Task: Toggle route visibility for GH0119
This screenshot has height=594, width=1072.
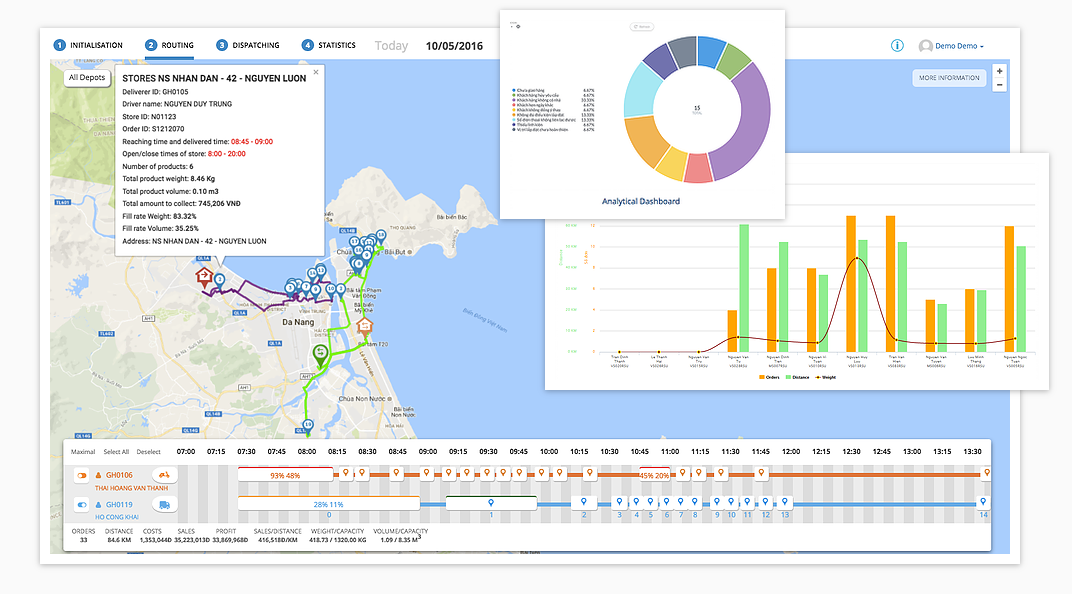Action: [x=81, y=505]
